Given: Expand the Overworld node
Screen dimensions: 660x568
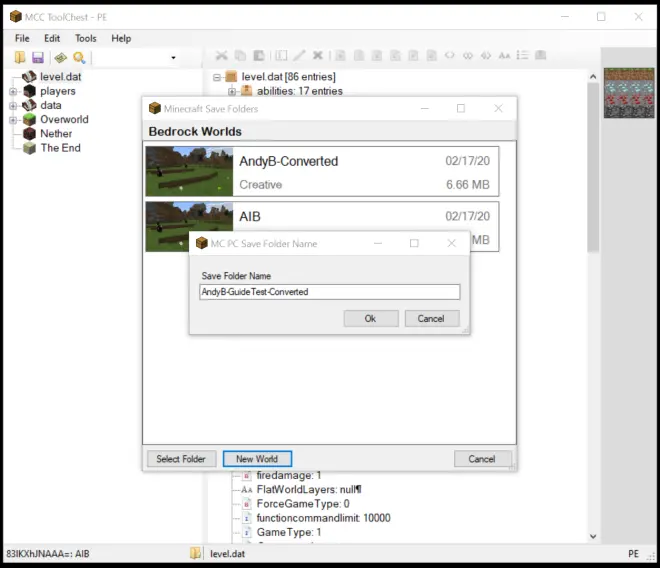Looking at the screenshot, I should [x=13, y=120].
